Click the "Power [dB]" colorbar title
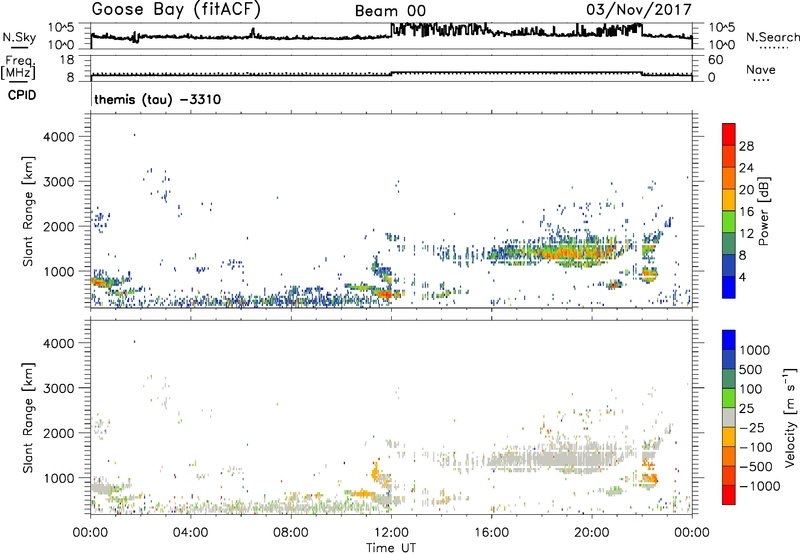The width and height of the screenshot is (800, 554). pos(763,211)
